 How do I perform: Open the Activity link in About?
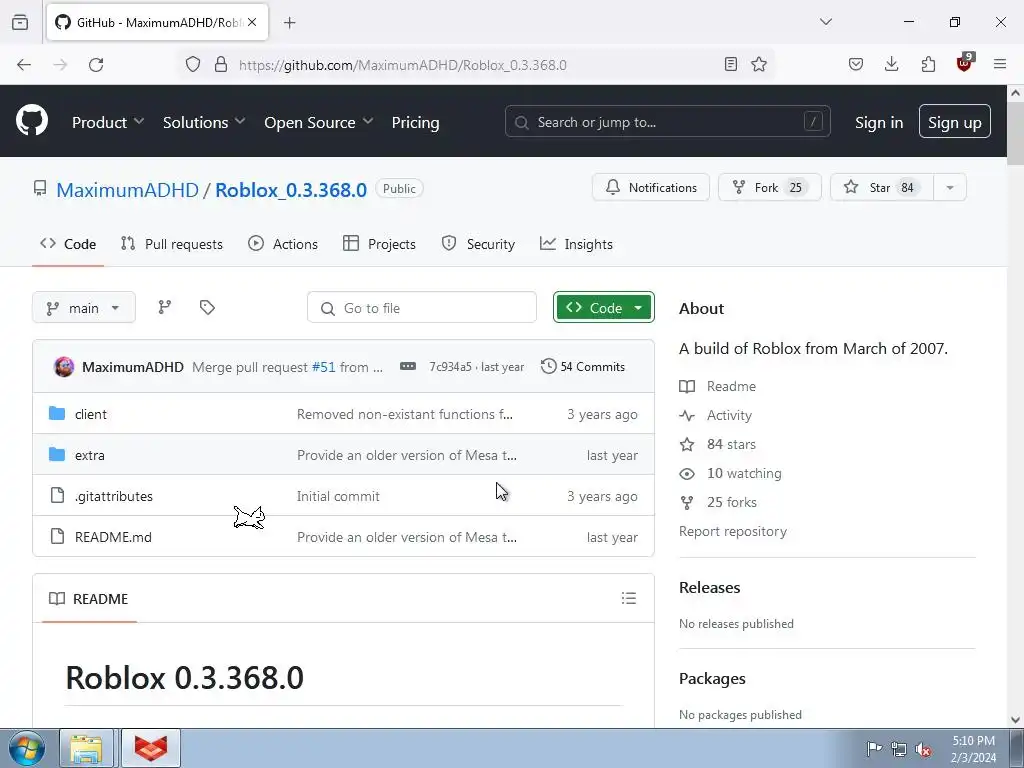coord(716,415)
